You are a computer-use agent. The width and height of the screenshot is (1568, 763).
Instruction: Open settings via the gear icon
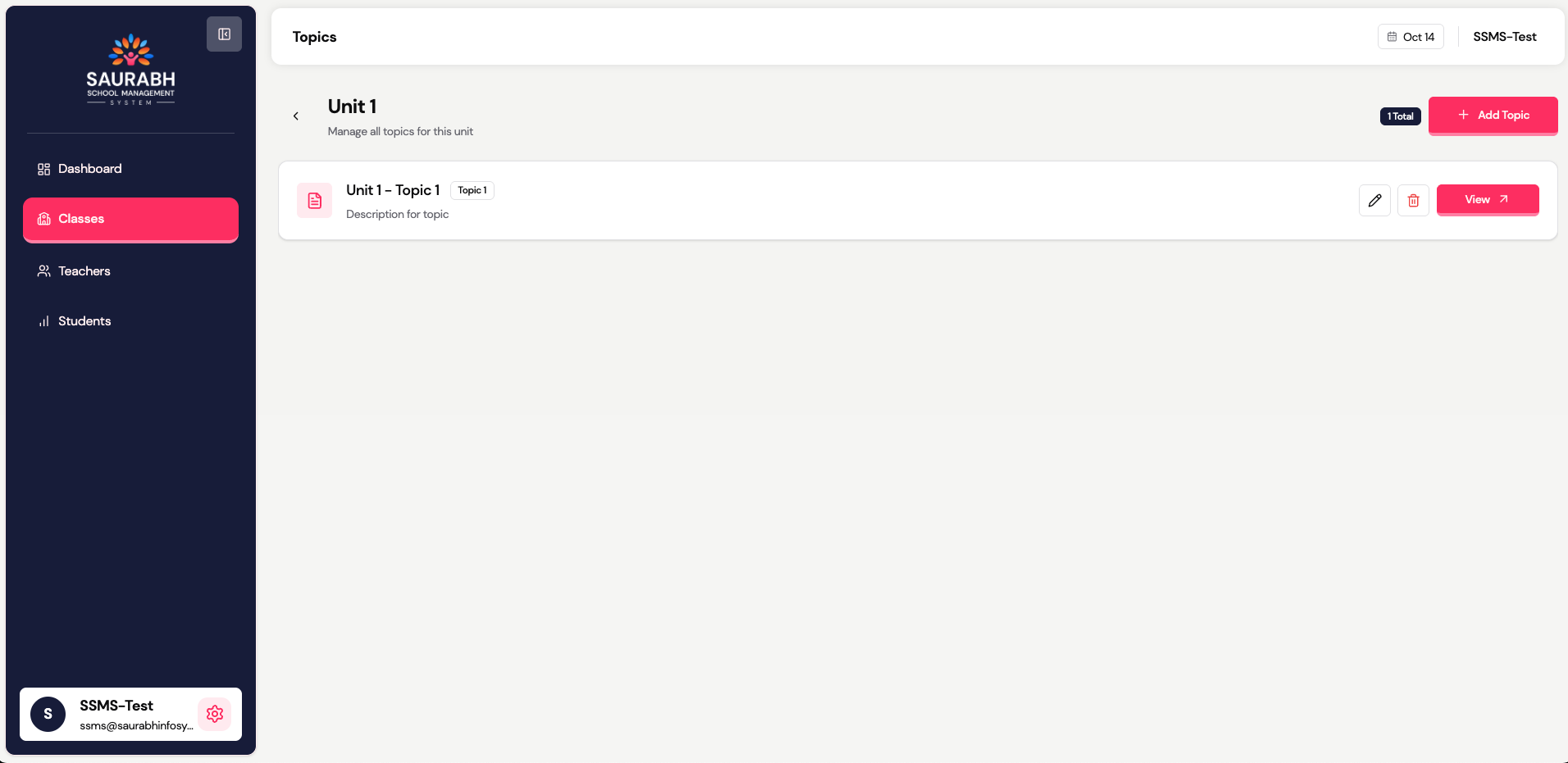pos(215,714)
